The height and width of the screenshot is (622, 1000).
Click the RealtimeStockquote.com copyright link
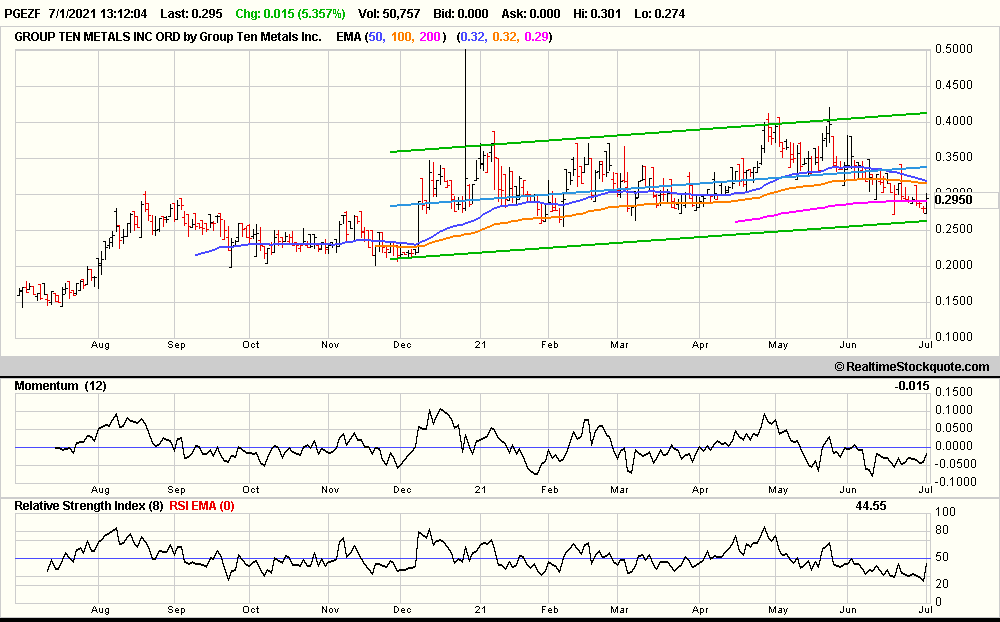tap(912, 367)
